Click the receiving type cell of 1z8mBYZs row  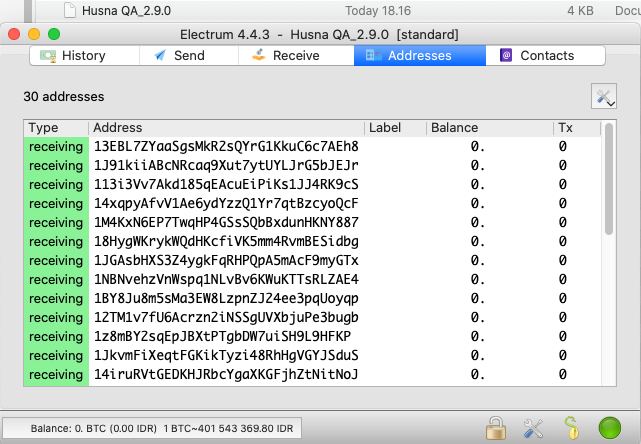[56, 336]
